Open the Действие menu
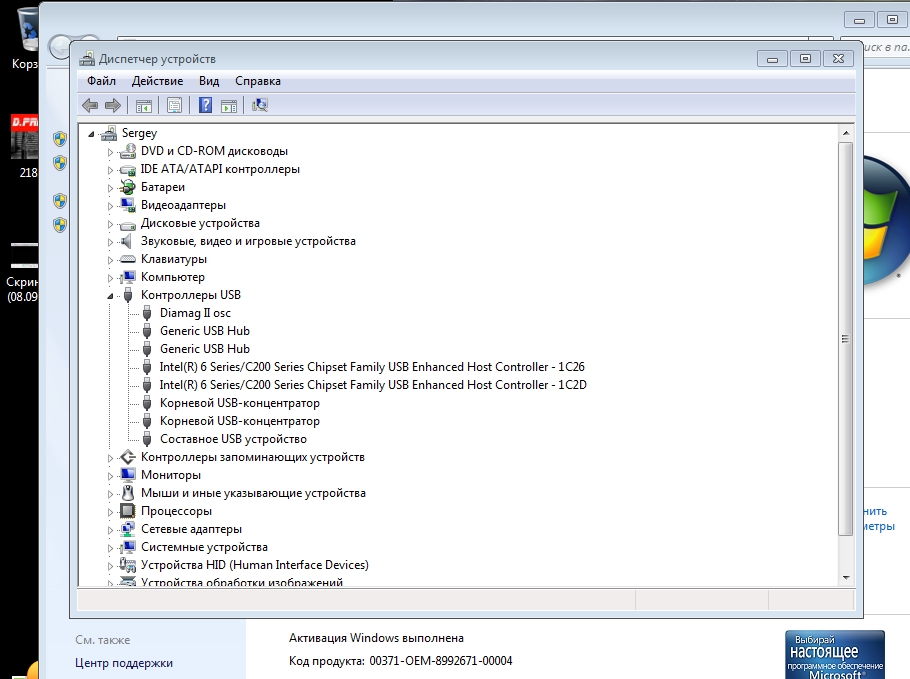This screenshot has width=910, height=679. click(x=157, y=81)
